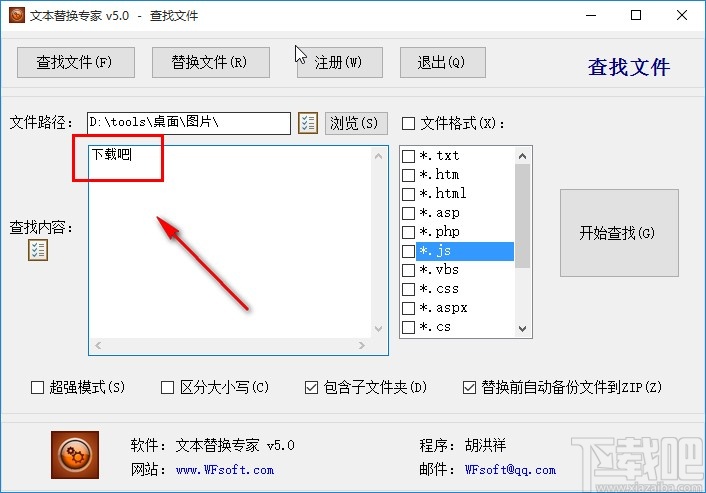The height and width of the screenshot is (493, 706).
Task: Click the 文本替换专家 v5.0 software name
Action: point(235,445)
